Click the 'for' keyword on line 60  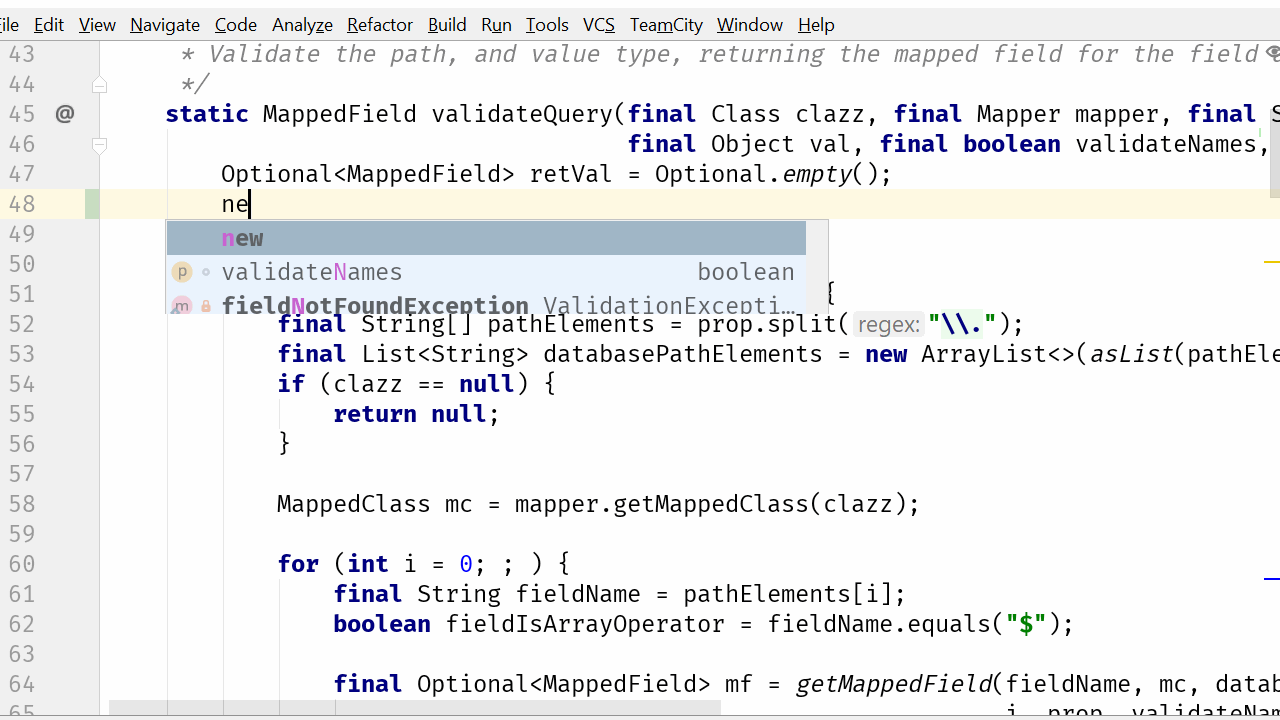tap(298, 564)
